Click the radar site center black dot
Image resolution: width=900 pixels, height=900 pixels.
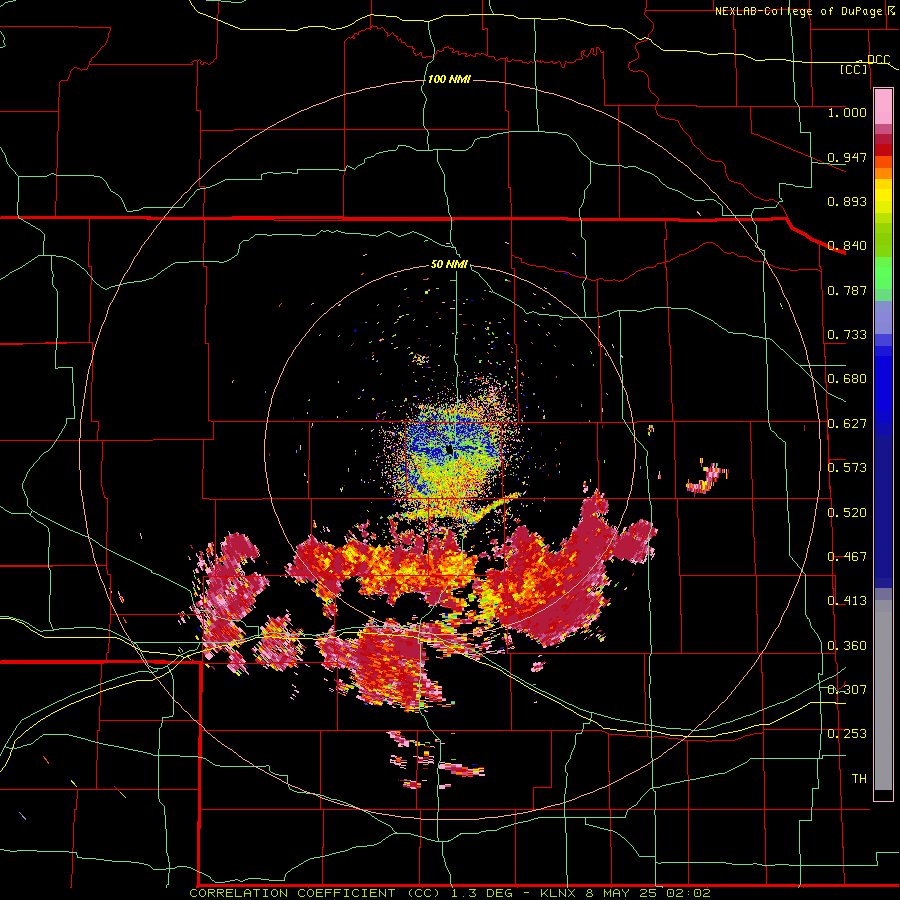click(450, 449)
